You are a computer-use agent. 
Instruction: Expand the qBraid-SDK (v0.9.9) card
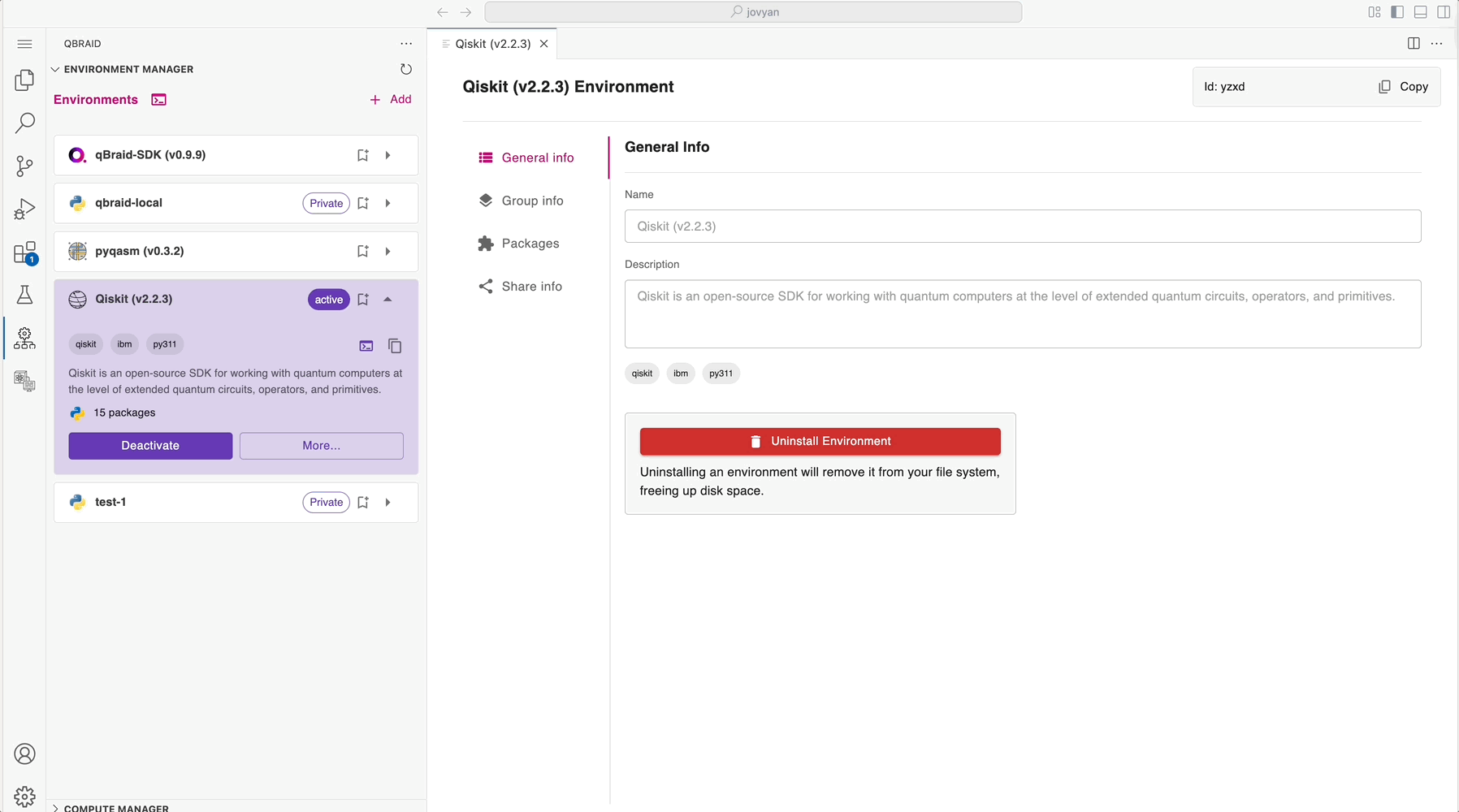[388, 155]
